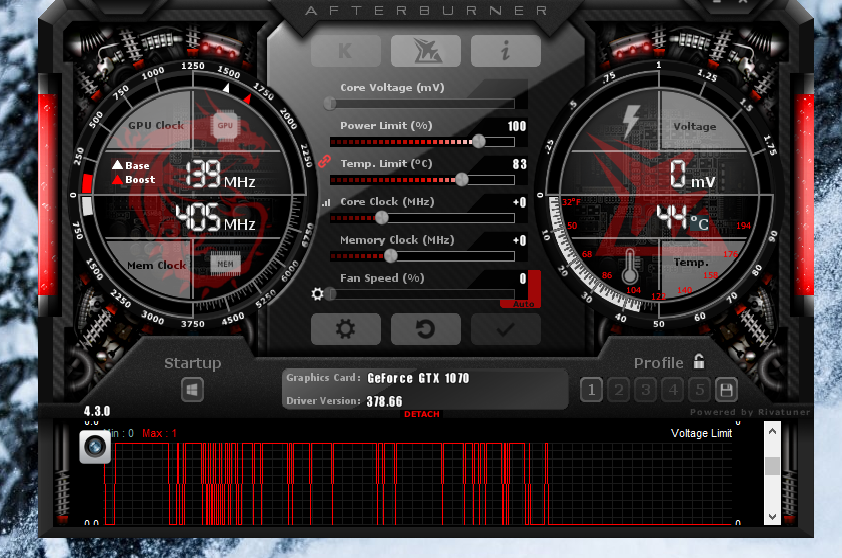Click the Core Clock curve bars icon
Viewport: 842px width, 558px height.
tap(326, 202)
